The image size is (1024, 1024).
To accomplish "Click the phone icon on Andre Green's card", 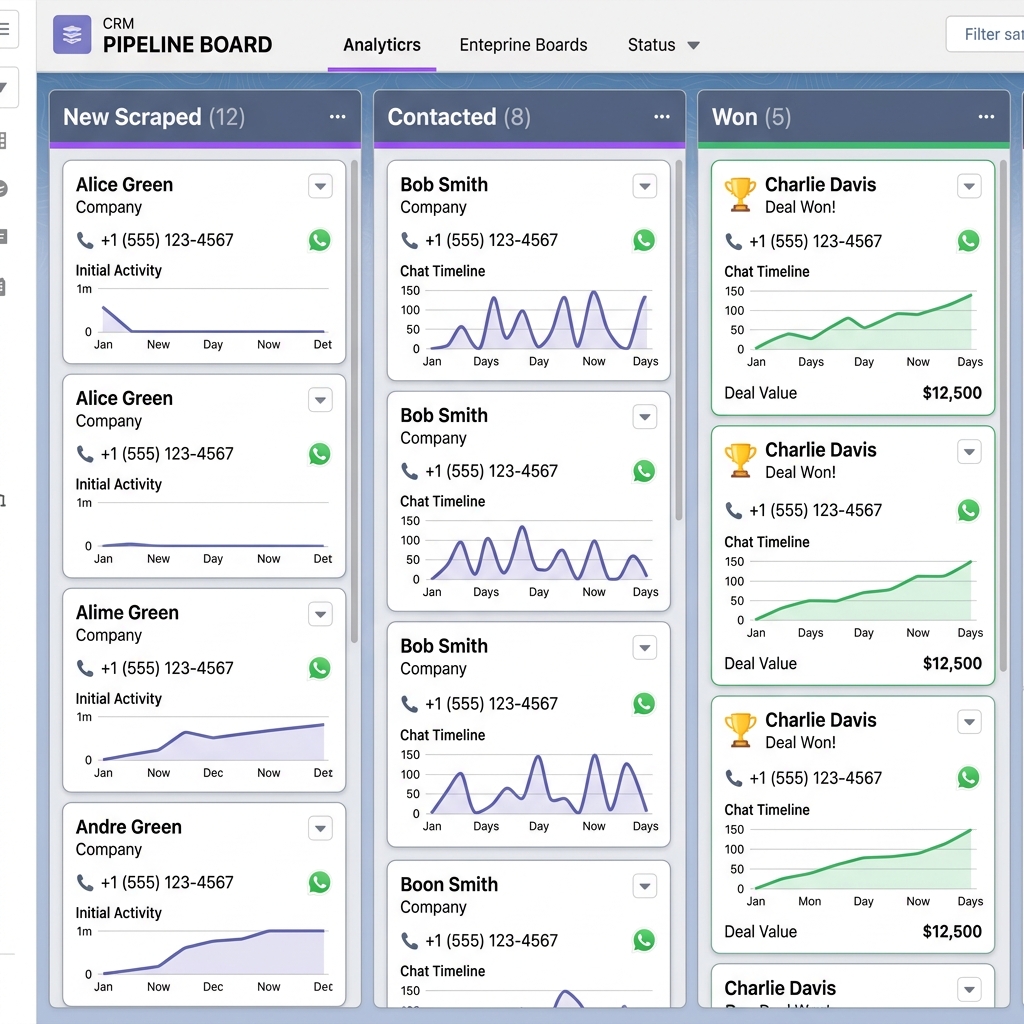I will (85, 882).
